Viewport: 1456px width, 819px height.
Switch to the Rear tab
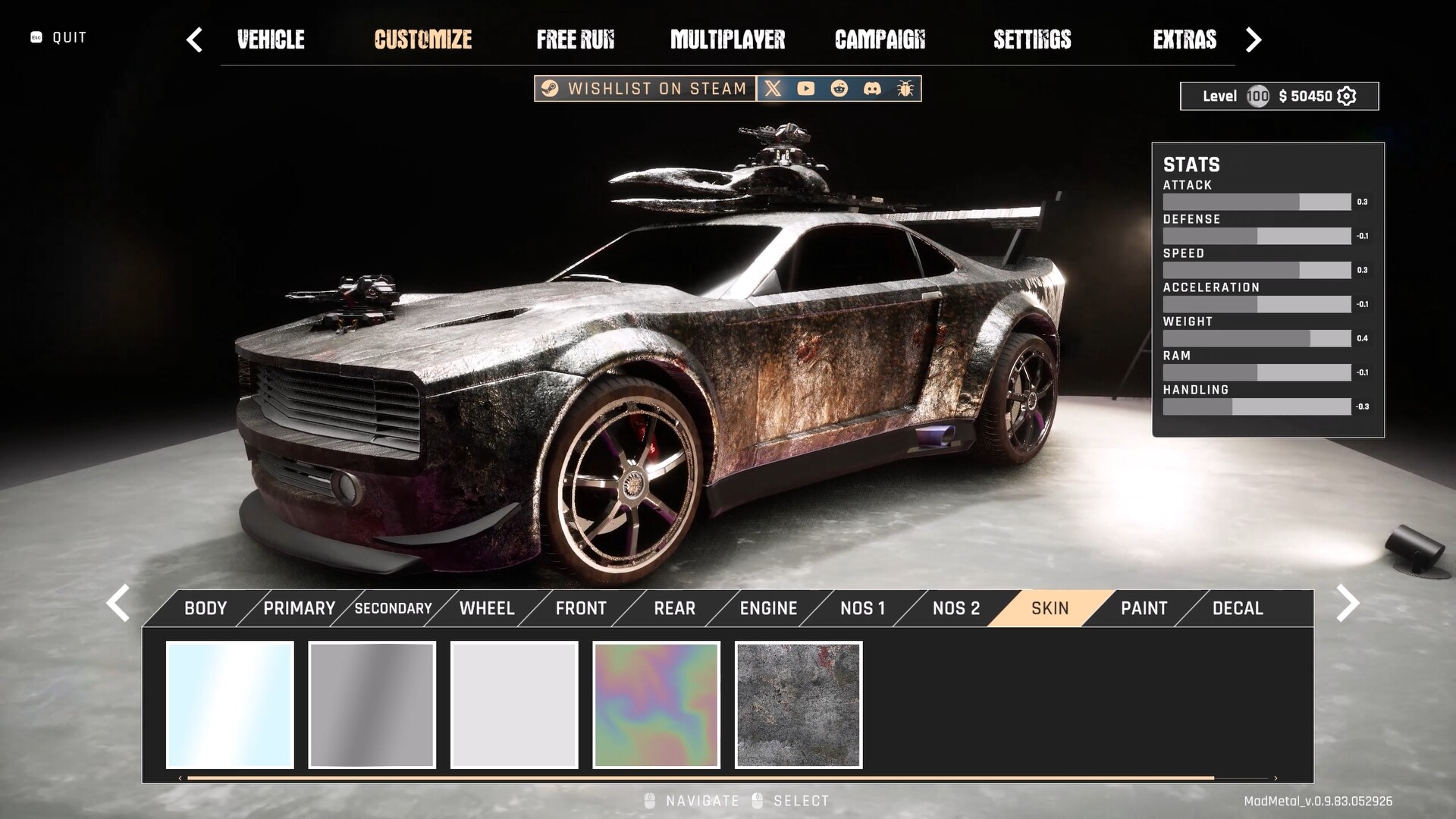pyautogui.click(x=675, y=608)
